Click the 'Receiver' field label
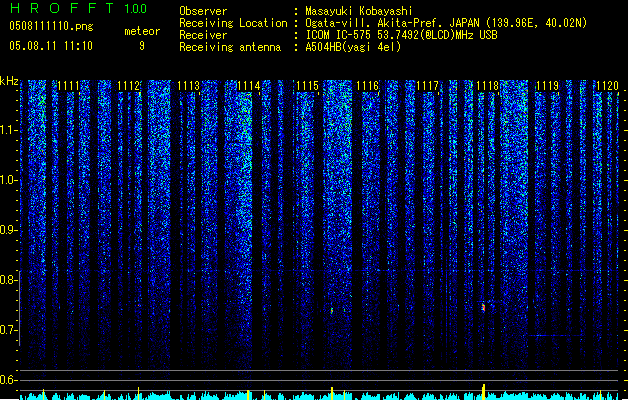629x400 pixels. [203, 35]
